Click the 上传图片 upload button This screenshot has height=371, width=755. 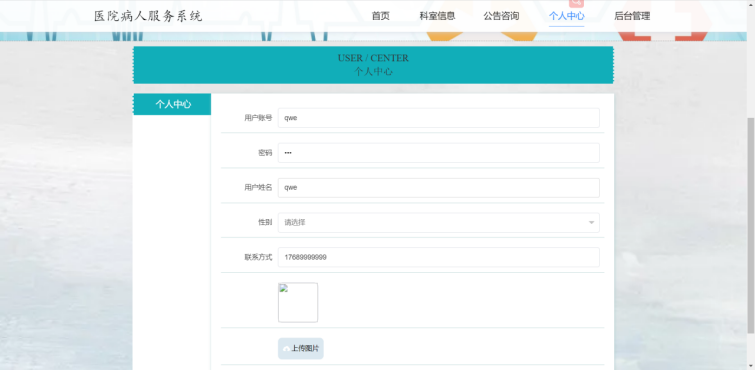point(300,348)
